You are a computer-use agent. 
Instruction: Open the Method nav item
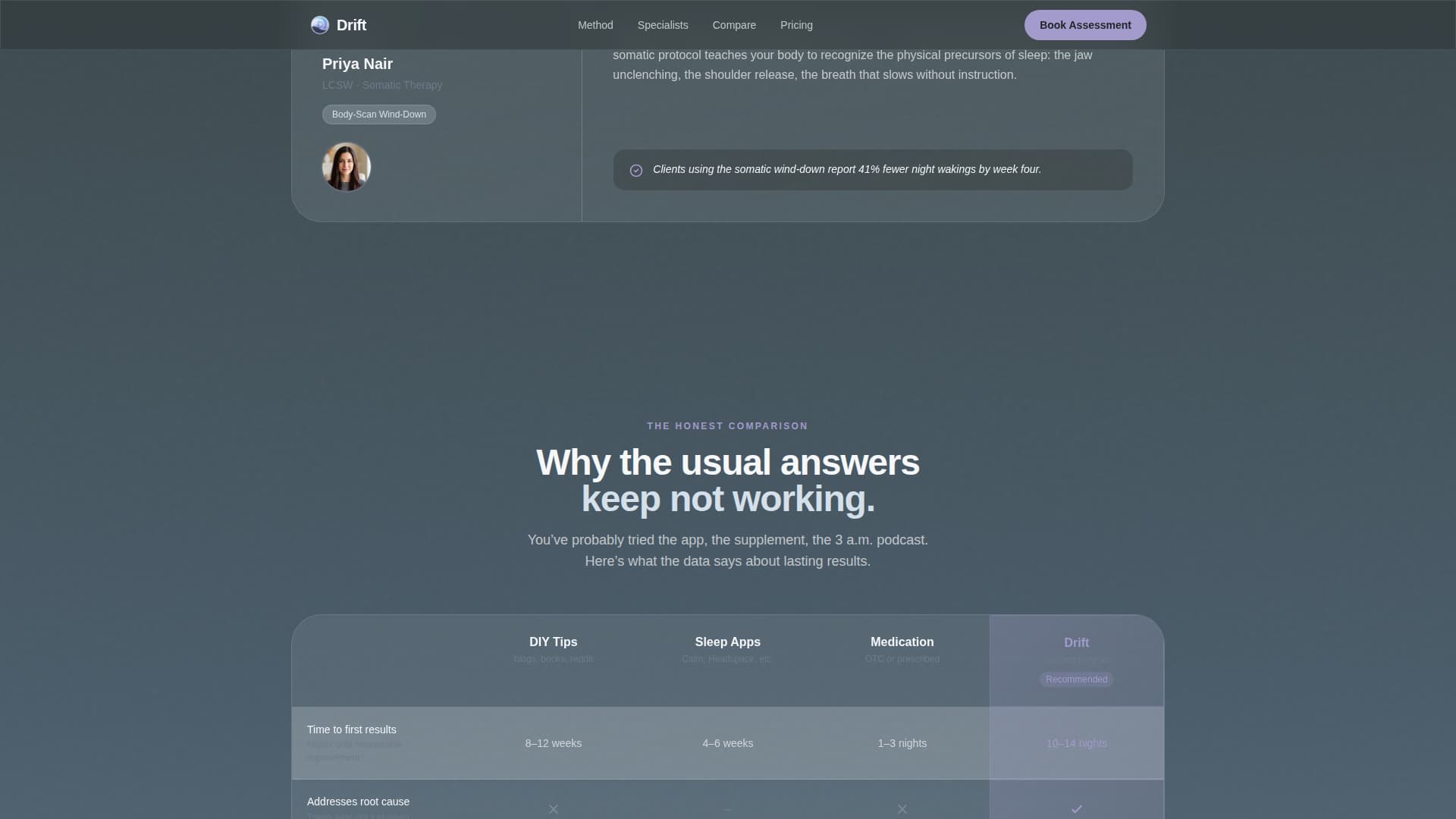point(595,25)
